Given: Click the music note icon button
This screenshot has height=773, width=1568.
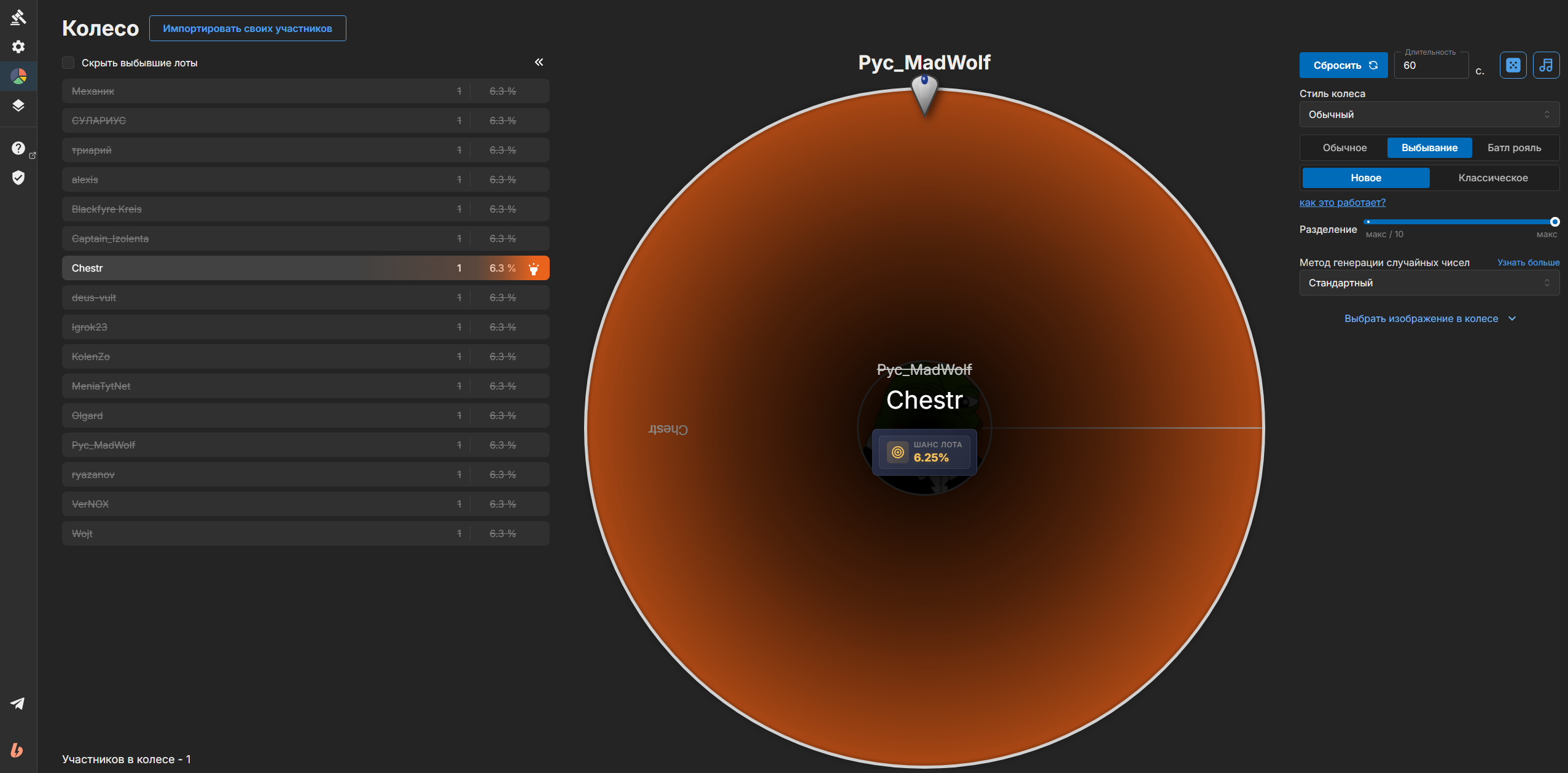Looking at the screenshot, I should [1547, 65].
